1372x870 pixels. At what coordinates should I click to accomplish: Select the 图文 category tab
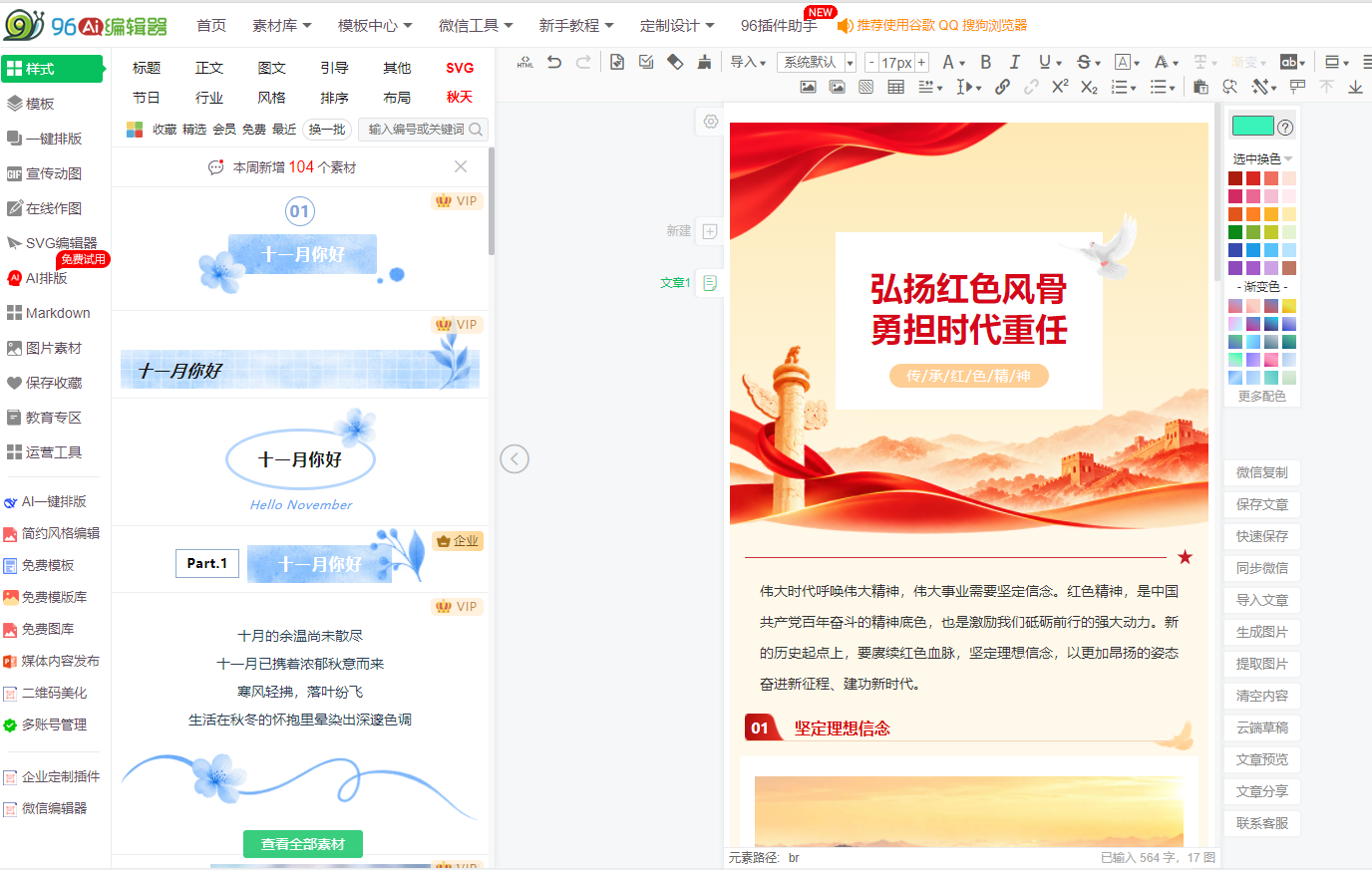(271, 68)
